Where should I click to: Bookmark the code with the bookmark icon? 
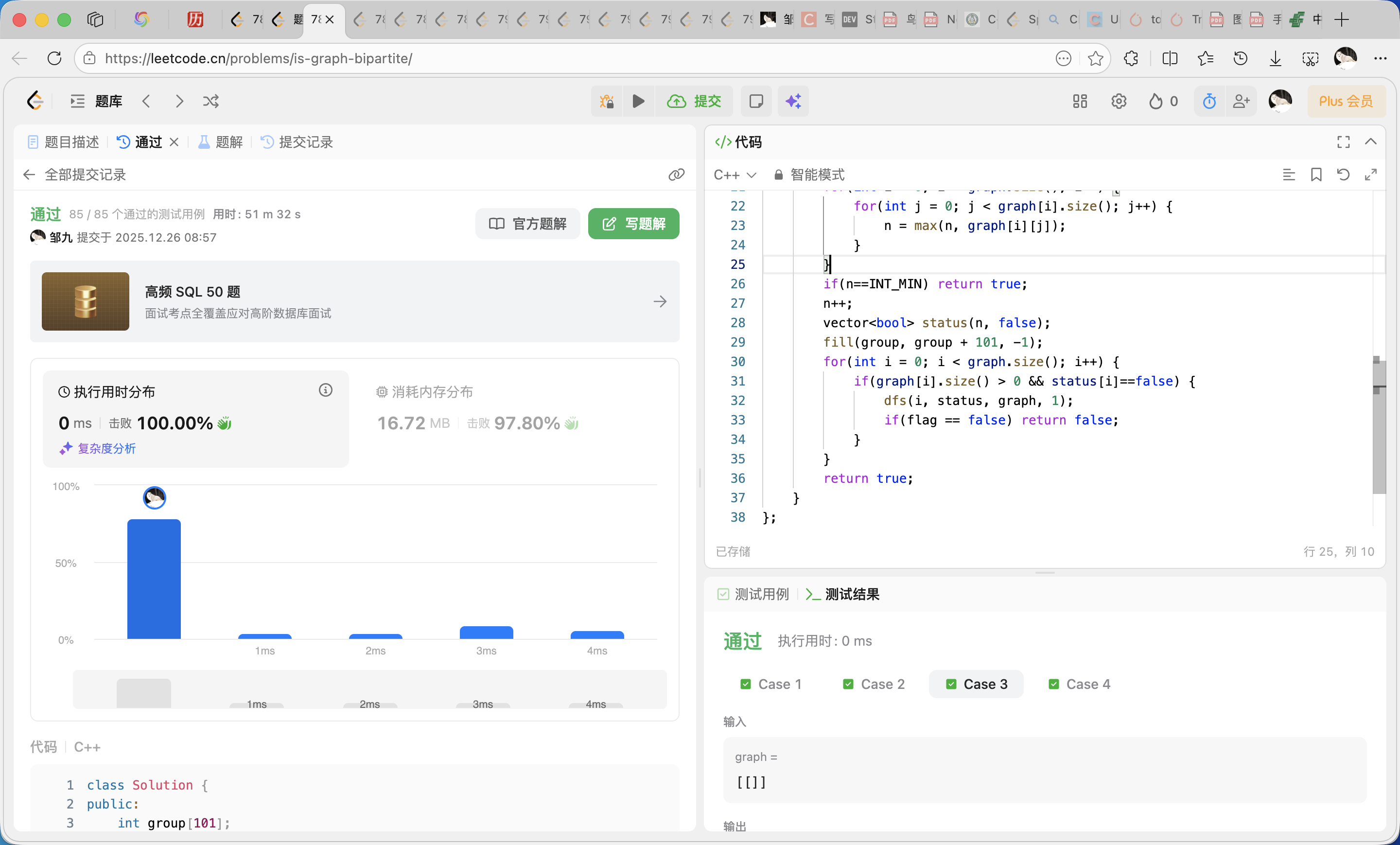tap(1317, 175)
